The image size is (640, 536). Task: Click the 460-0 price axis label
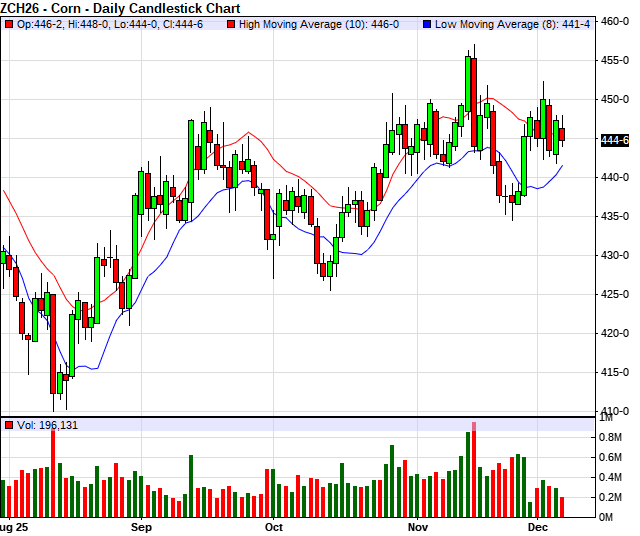point(615,20)
